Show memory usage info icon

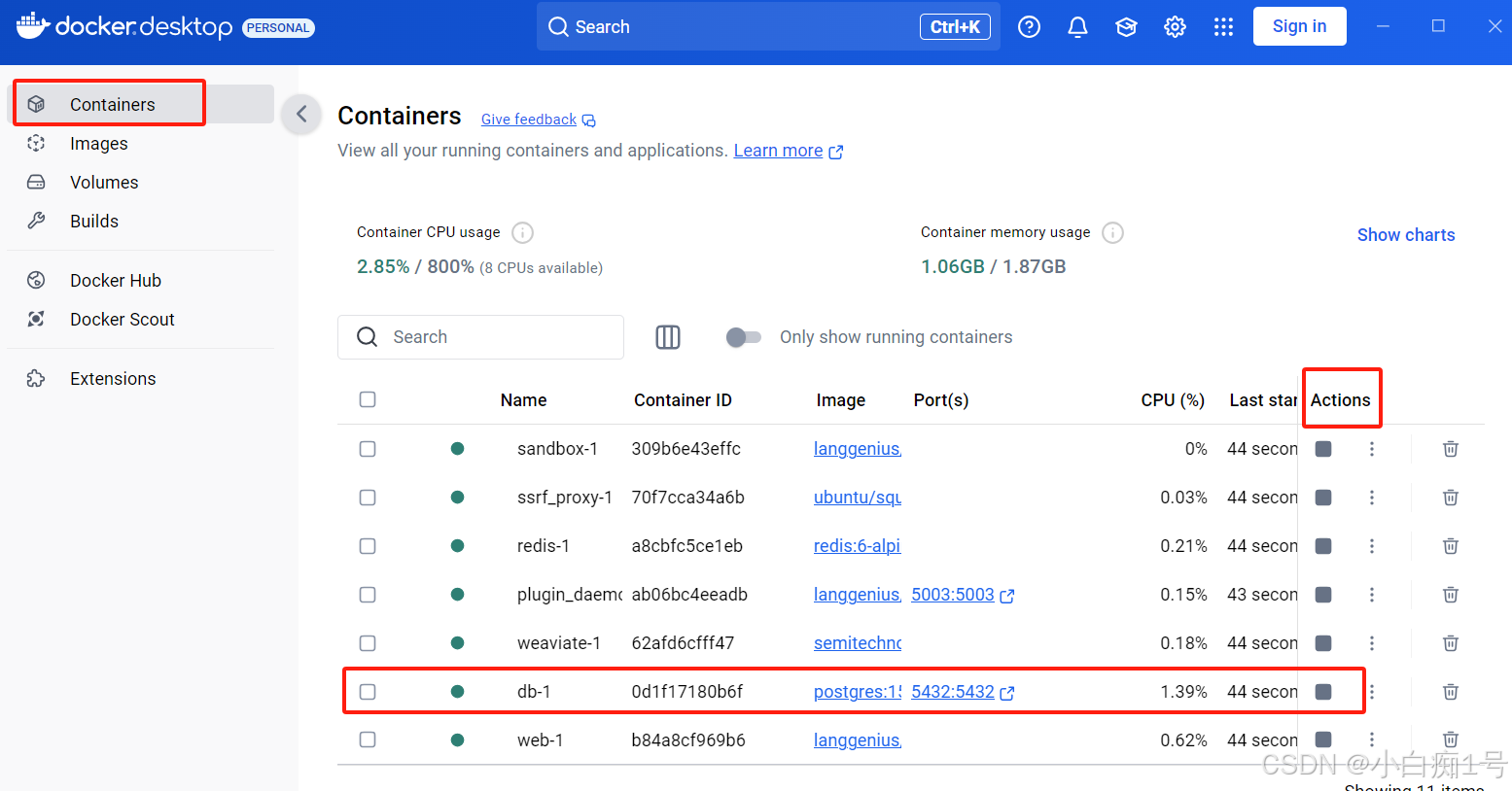click(x=1112, y=232)
